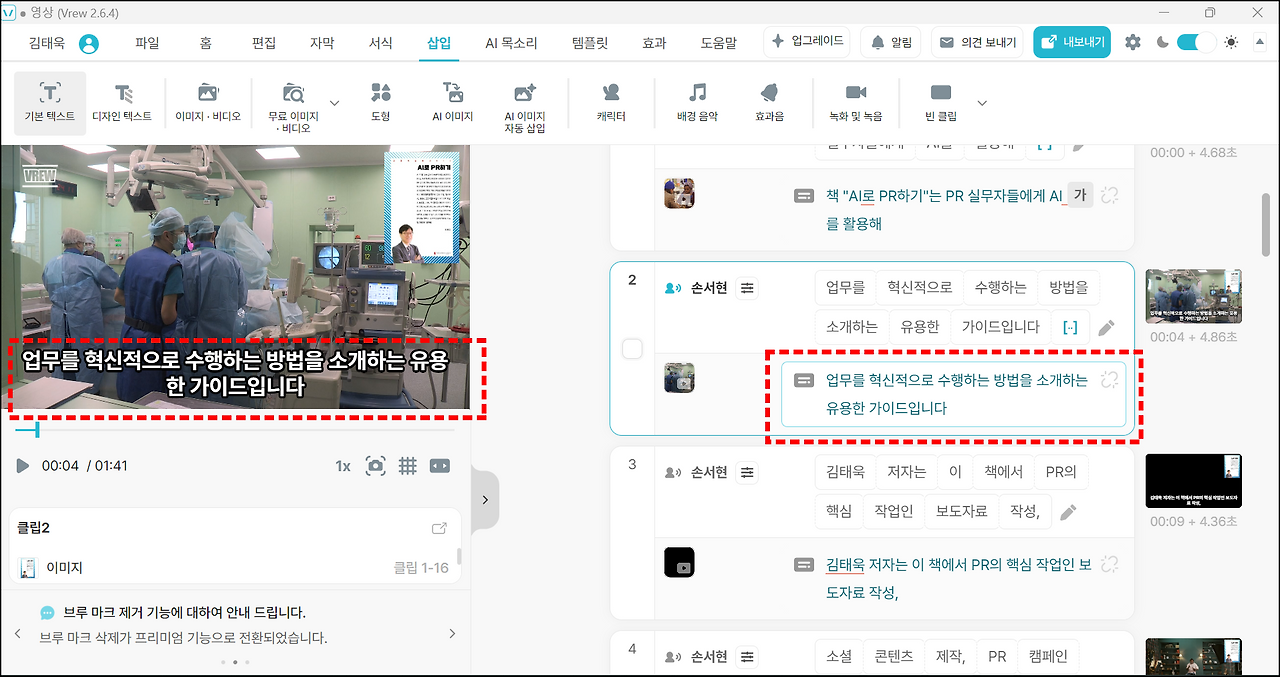Click the word 가이드입니다 in clip 2
Viewport: 1280px width, 677px height.
coord(1000,327)
